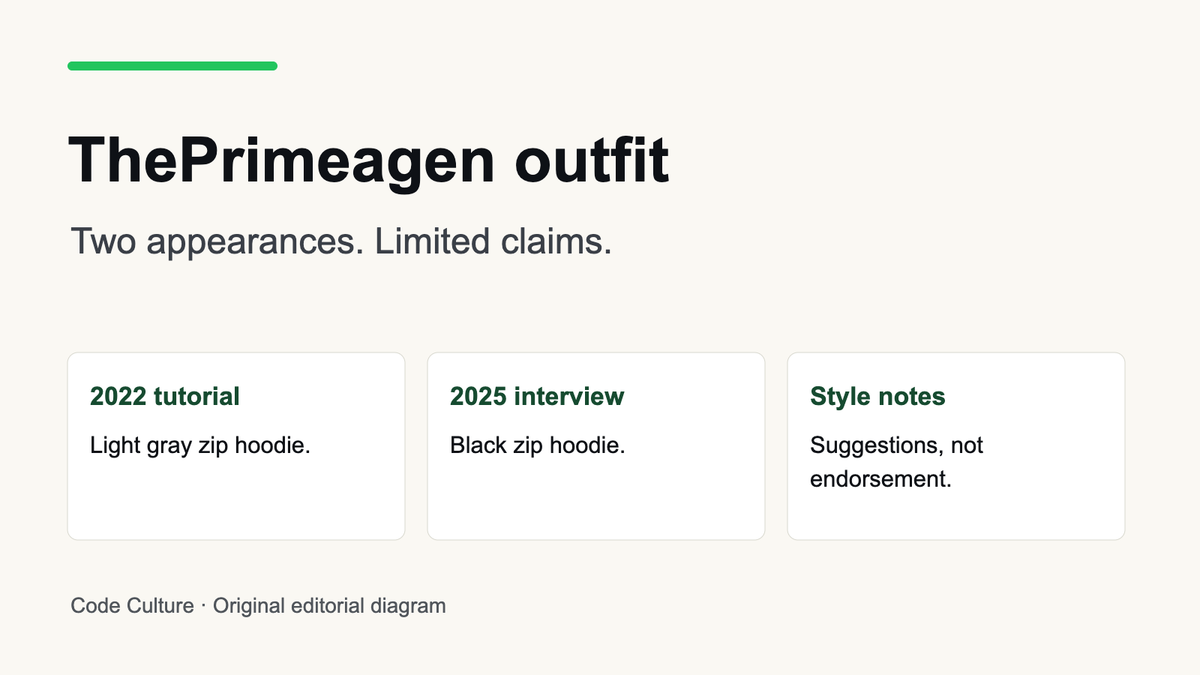Screen dimensions: 1200x675
Task: Click the Light gray zip hoodie description
Action: point(200,445)
